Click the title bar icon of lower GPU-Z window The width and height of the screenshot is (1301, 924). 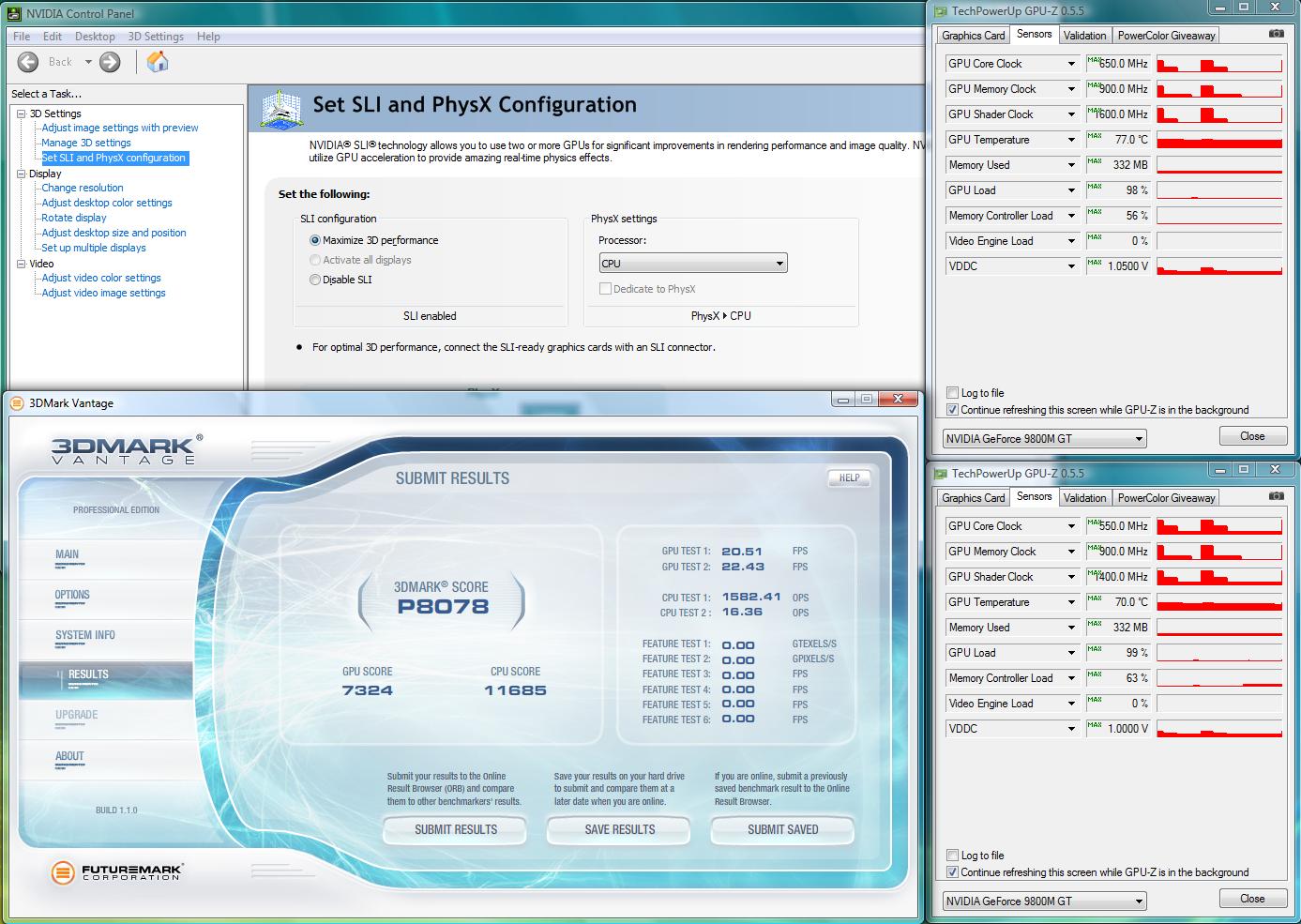point(939,474)
